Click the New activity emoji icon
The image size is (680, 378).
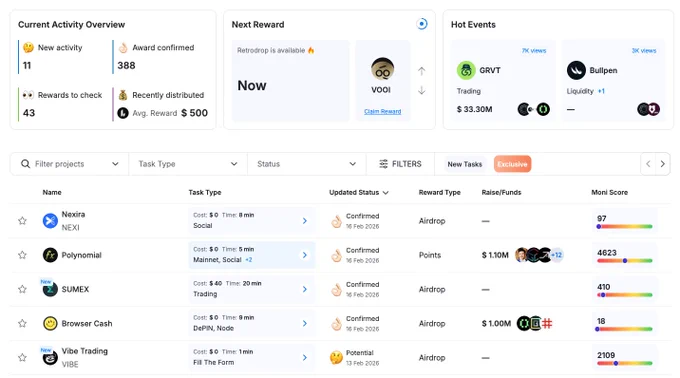(28, 47)
